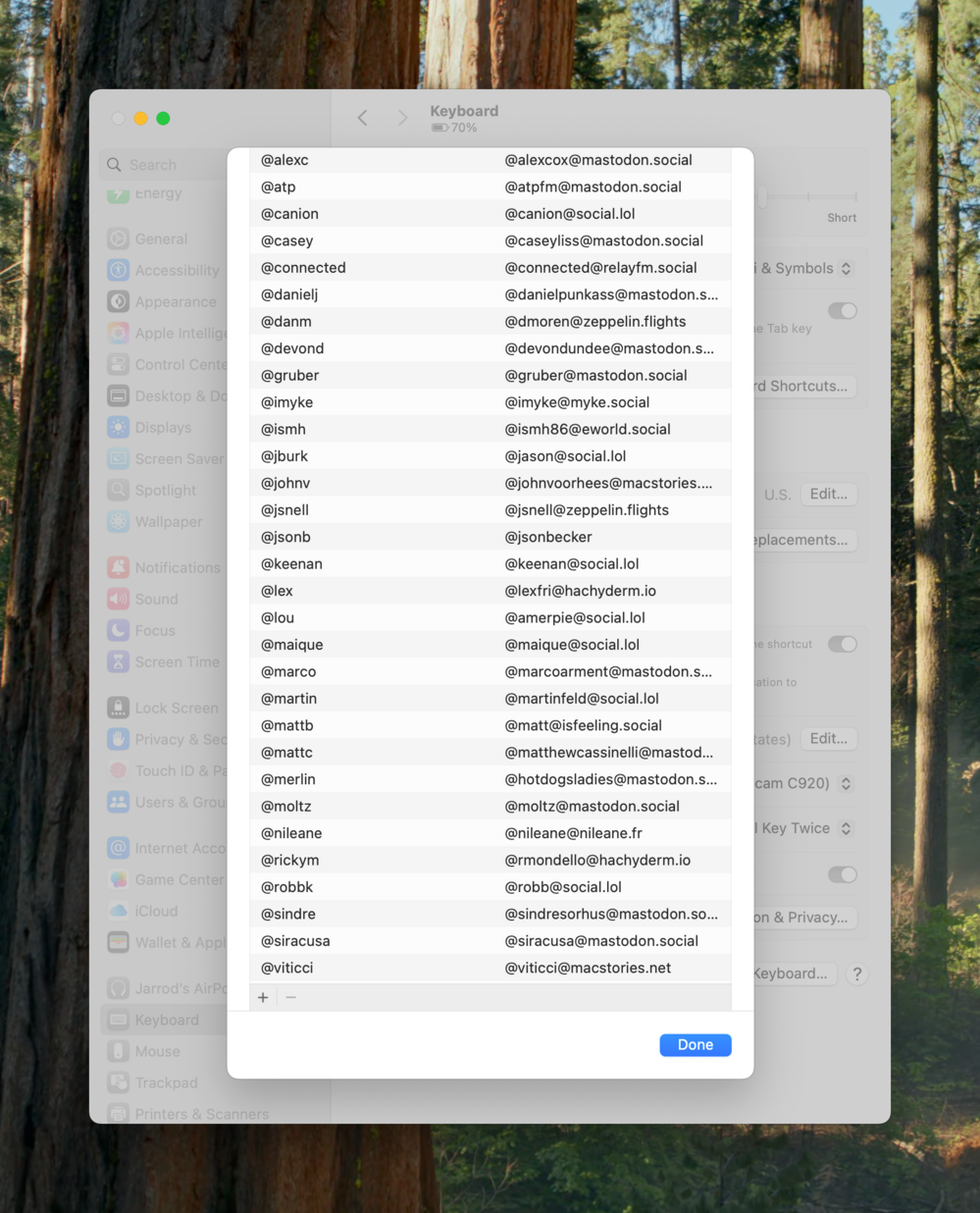Screen dimensions: 980x1213
Task: Click @matt@isfeeling.social cell
Action: pos(584,725)
